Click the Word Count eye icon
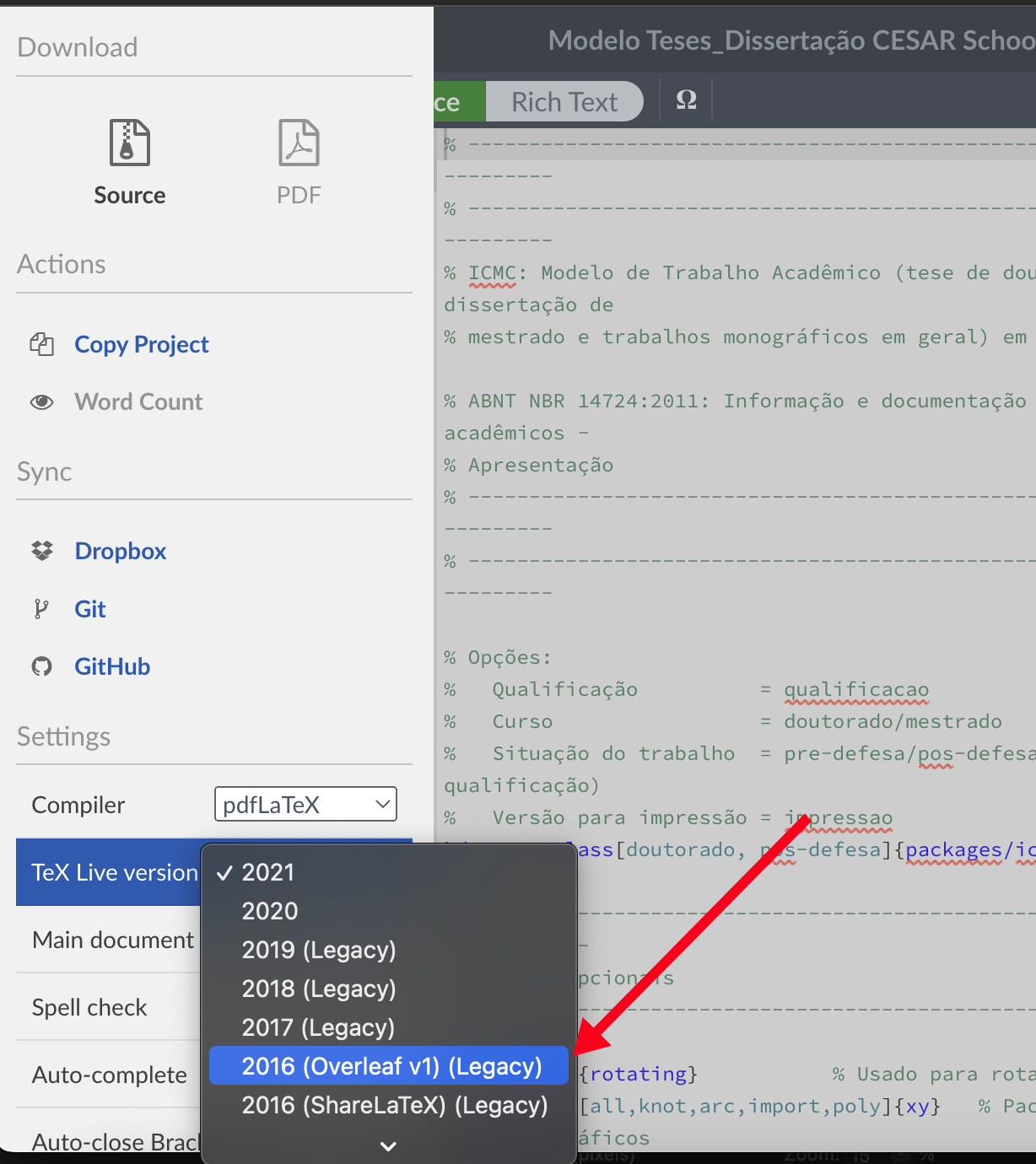The height and width of the screenshot is (1164, 1036). tap(42, 402)
